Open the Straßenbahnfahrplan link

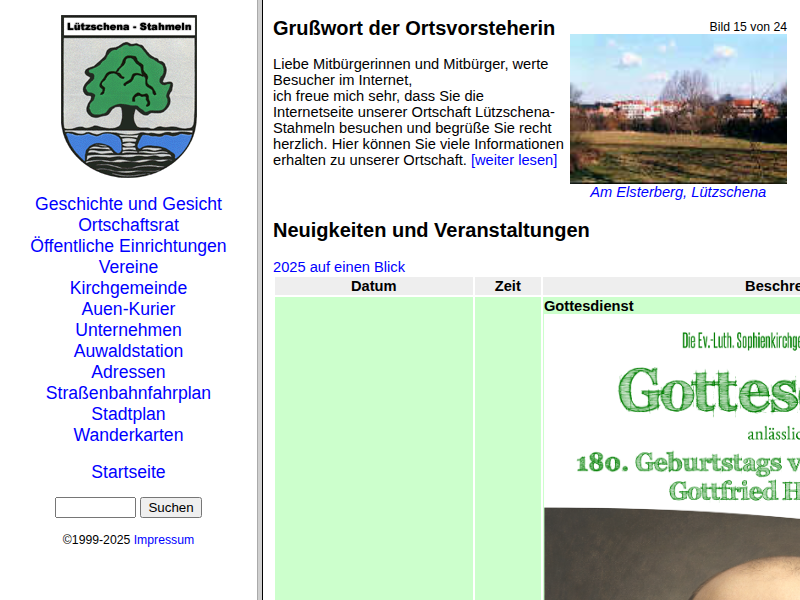(129, 392)
